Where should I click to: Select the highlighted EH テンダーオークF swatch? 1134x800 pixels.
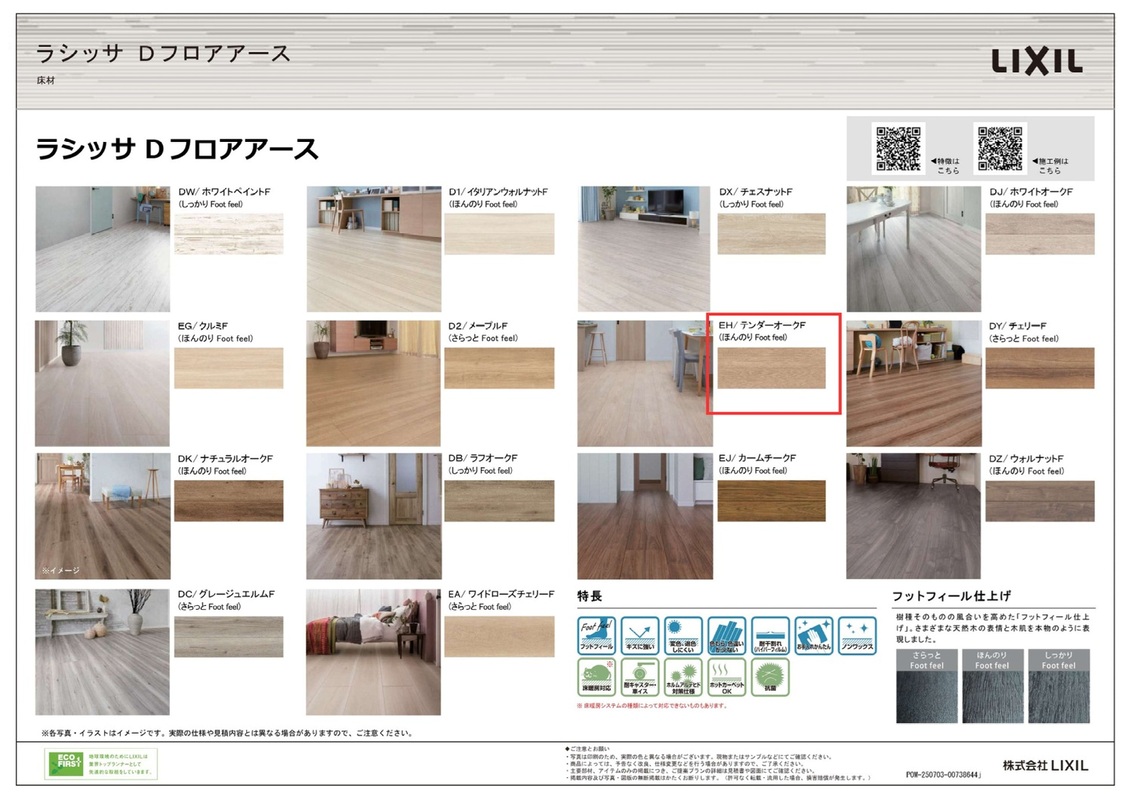click(772, 369)
